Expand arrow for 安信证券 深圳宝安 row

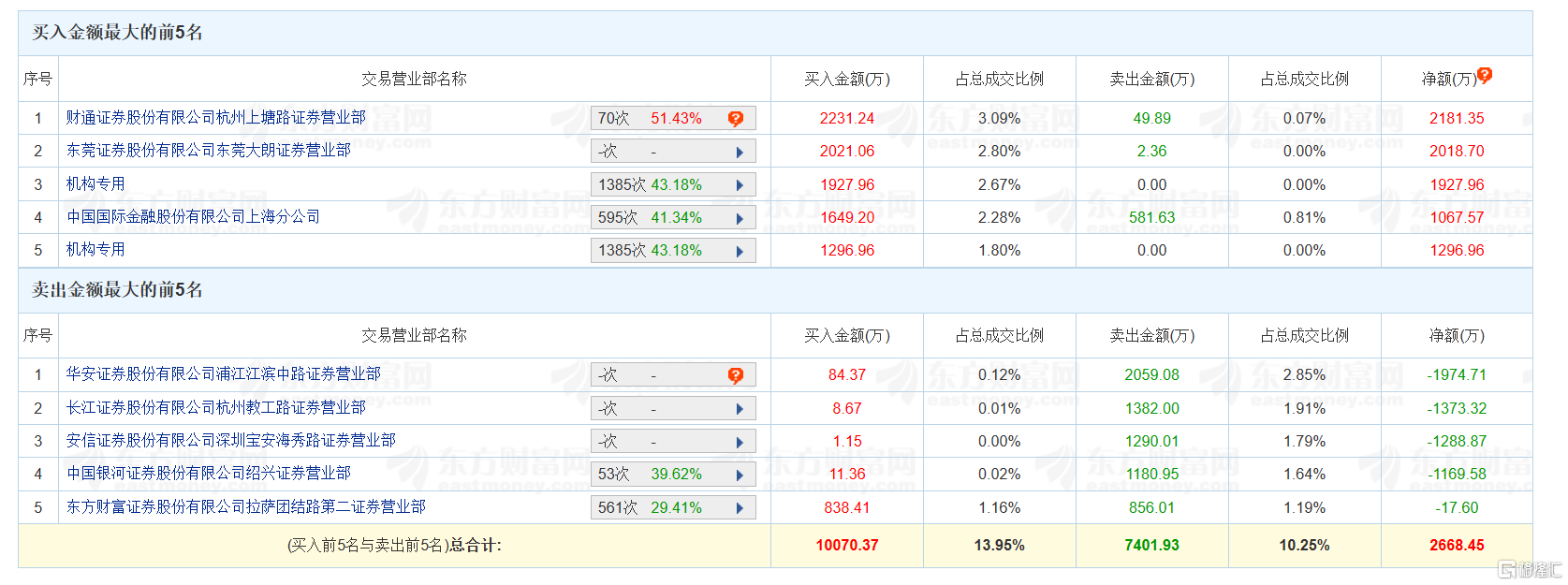pos(740,442)
